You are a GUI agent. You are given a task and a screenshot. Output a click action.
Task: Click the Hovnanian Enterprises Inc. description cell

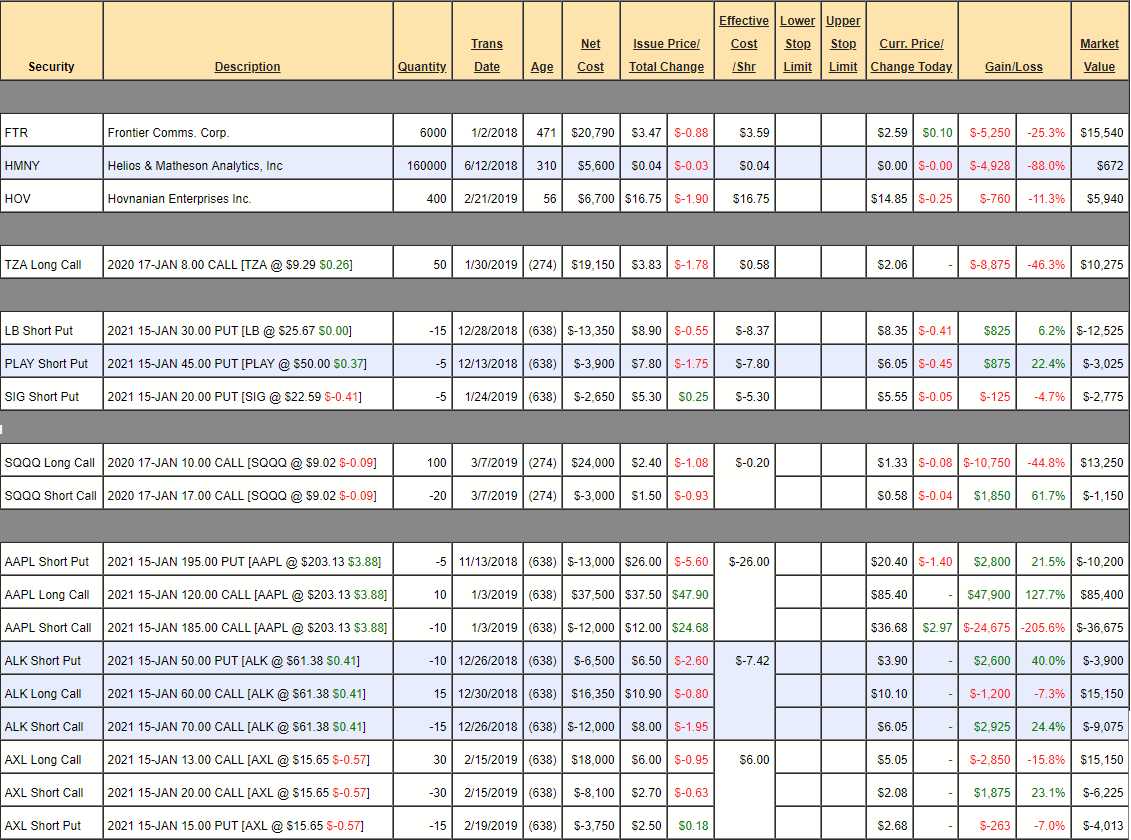tap(248, 198)
